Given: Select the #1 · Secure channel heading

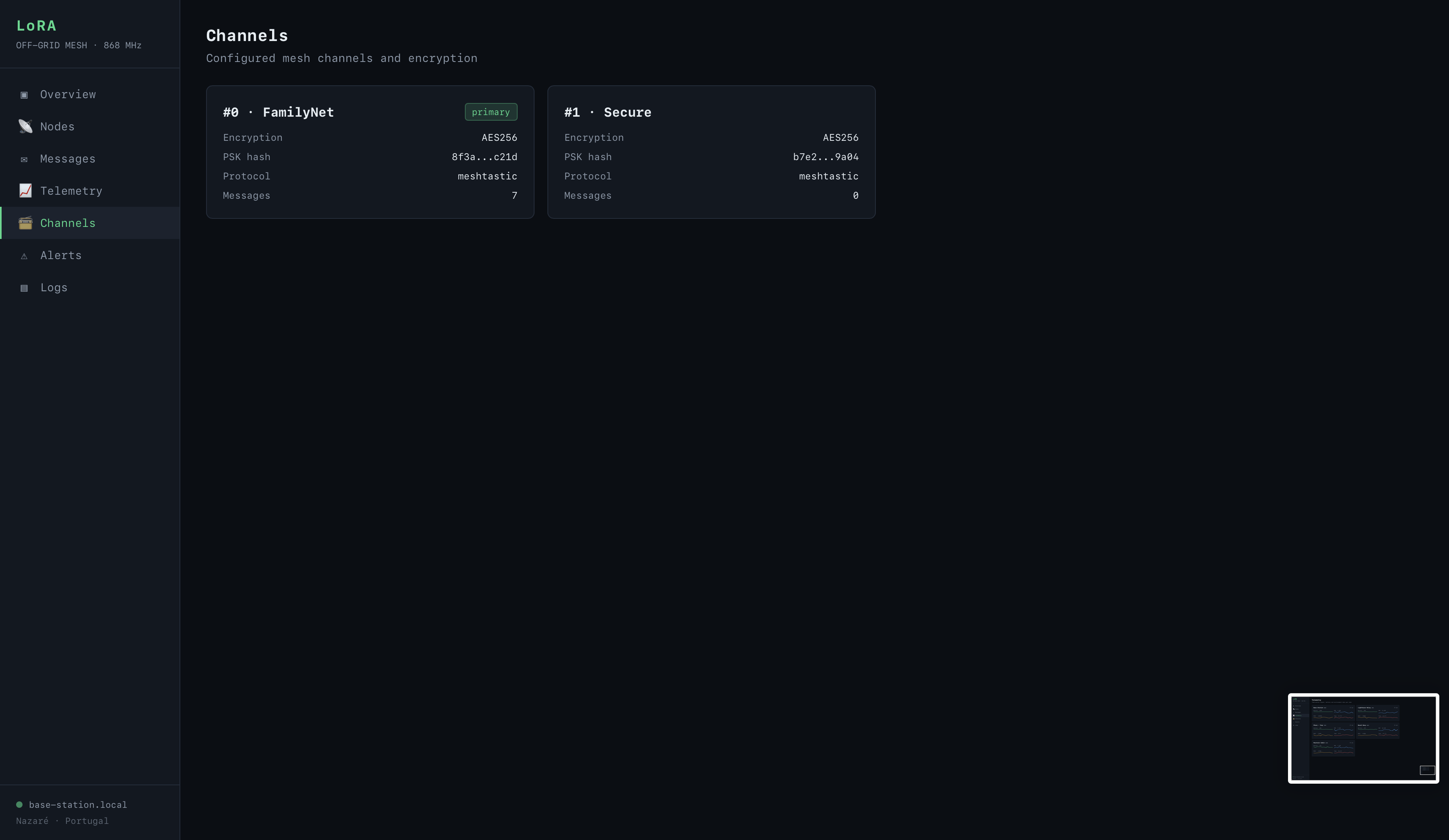Looking at the screenshot, I should 608,112.
